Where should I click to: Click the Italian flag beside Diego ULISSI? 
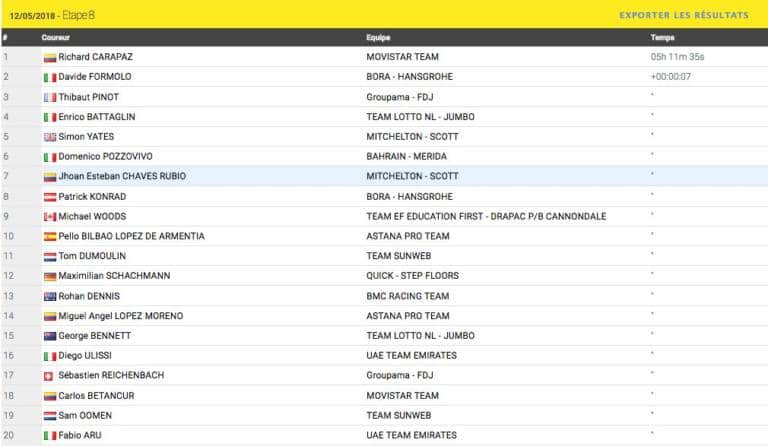point(50,356)
